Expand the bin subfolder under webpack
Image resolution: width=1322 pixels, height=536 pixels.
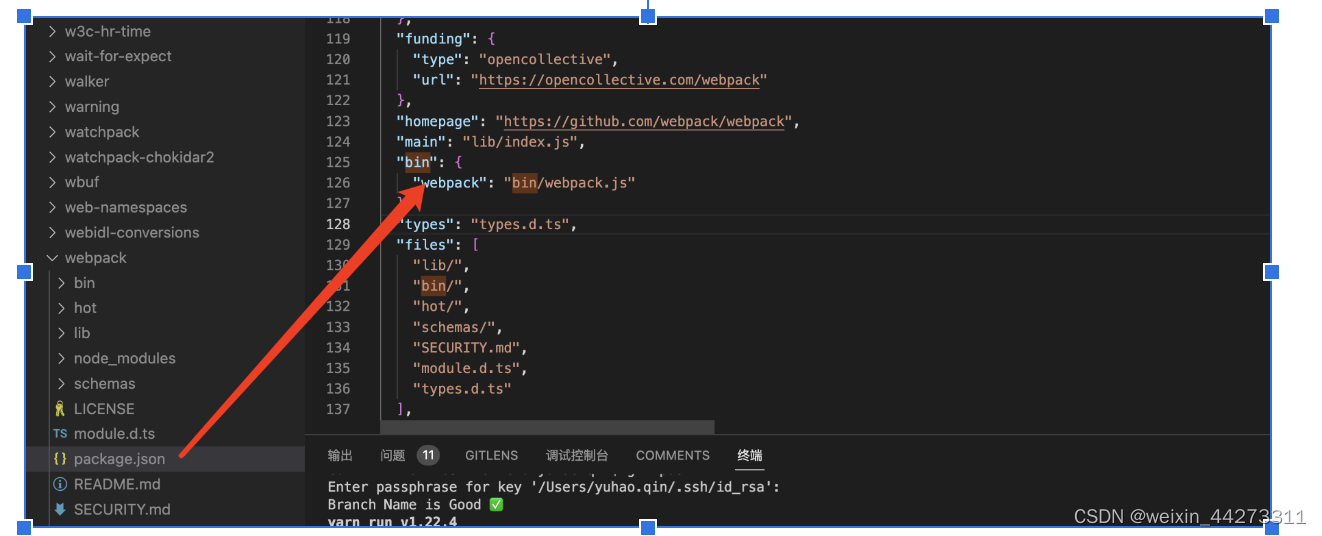84,283
